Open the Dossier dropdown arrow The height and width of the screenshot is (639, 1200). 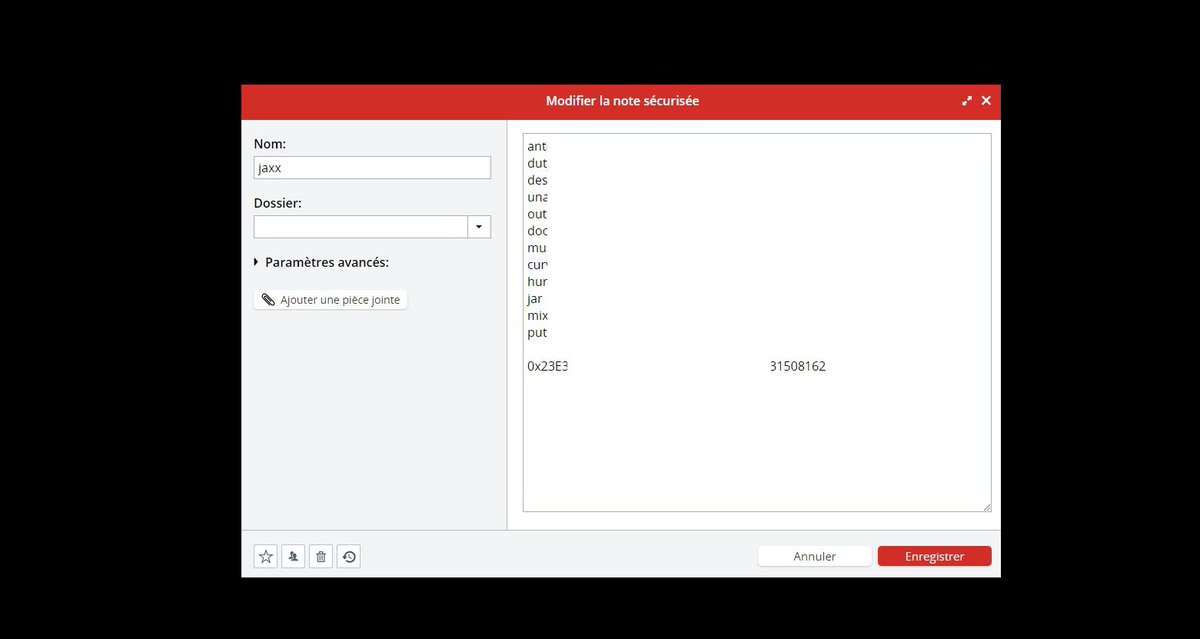[x=479, y=227]
